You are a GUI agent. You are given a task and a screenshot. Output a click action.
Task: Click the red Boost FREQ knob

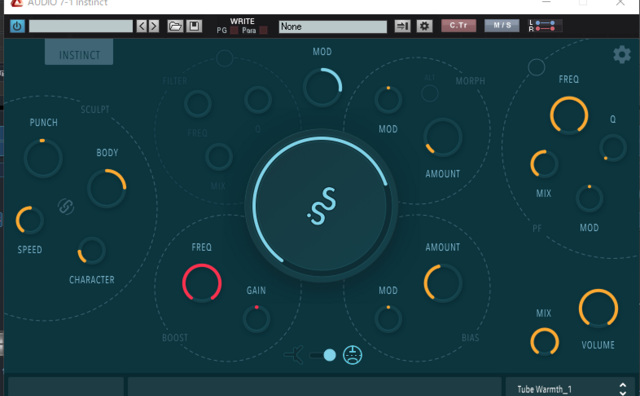pos(202,283)
